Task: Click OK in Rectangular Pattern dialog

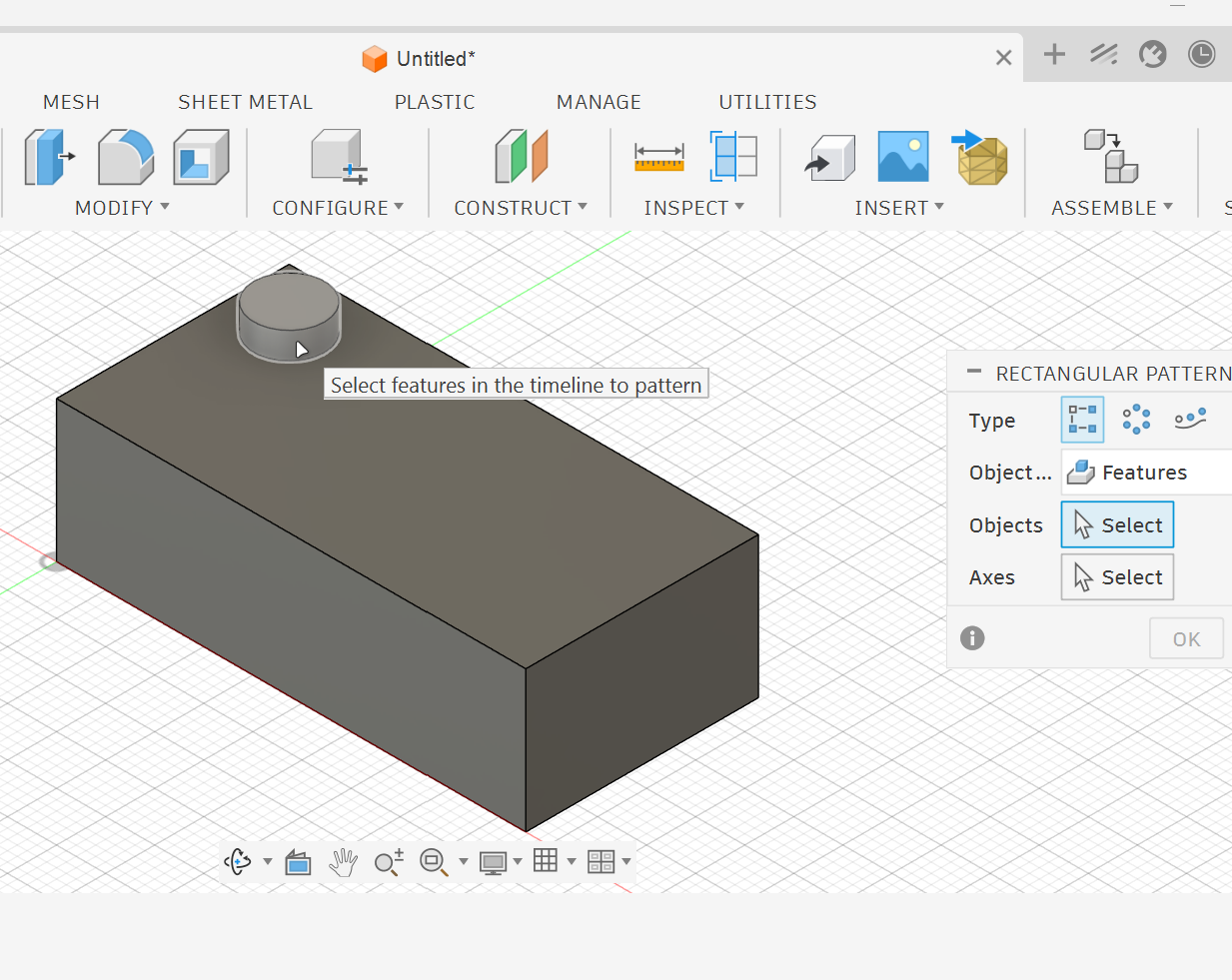Action: [x=1186, y=638]
